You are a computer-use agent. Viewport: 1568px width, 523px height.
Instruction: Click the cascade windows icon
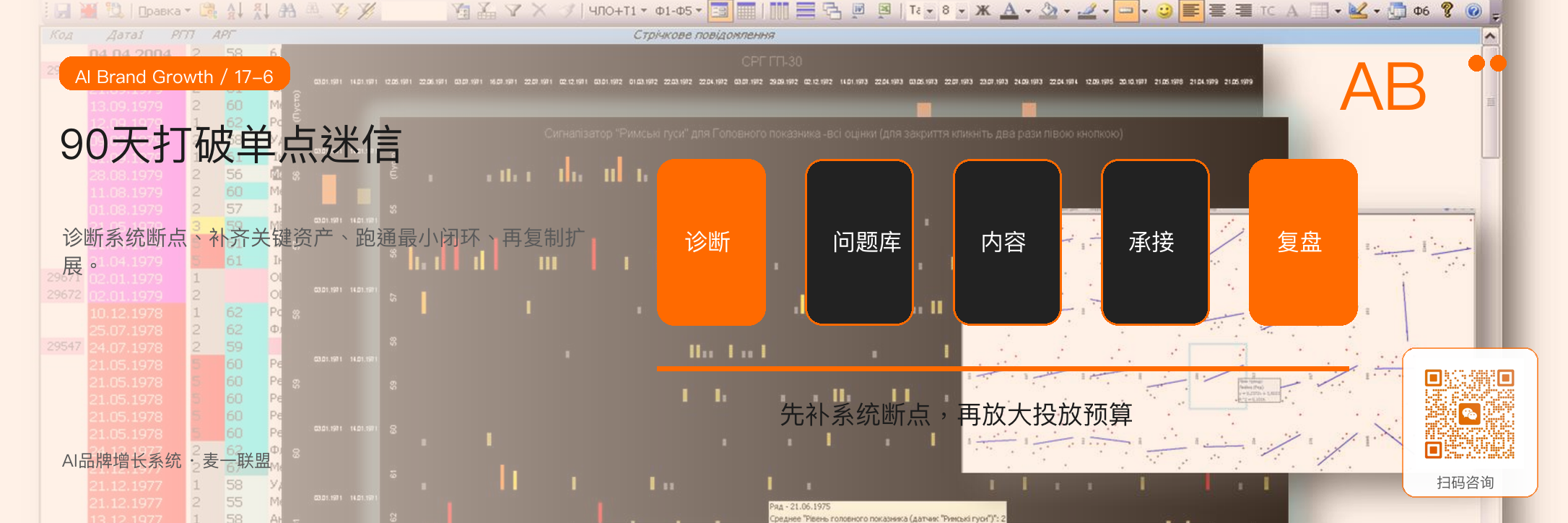point(832,10)
